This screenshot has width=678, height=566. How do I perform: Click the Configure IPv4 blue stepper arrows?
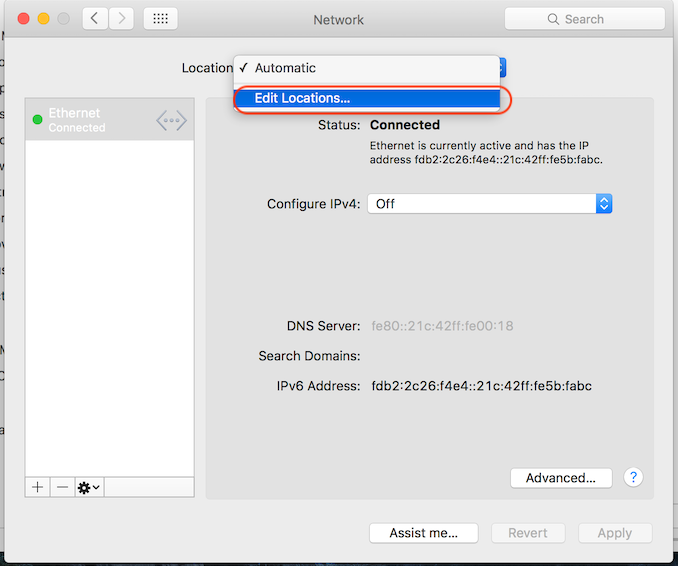[x=604, y=204]
